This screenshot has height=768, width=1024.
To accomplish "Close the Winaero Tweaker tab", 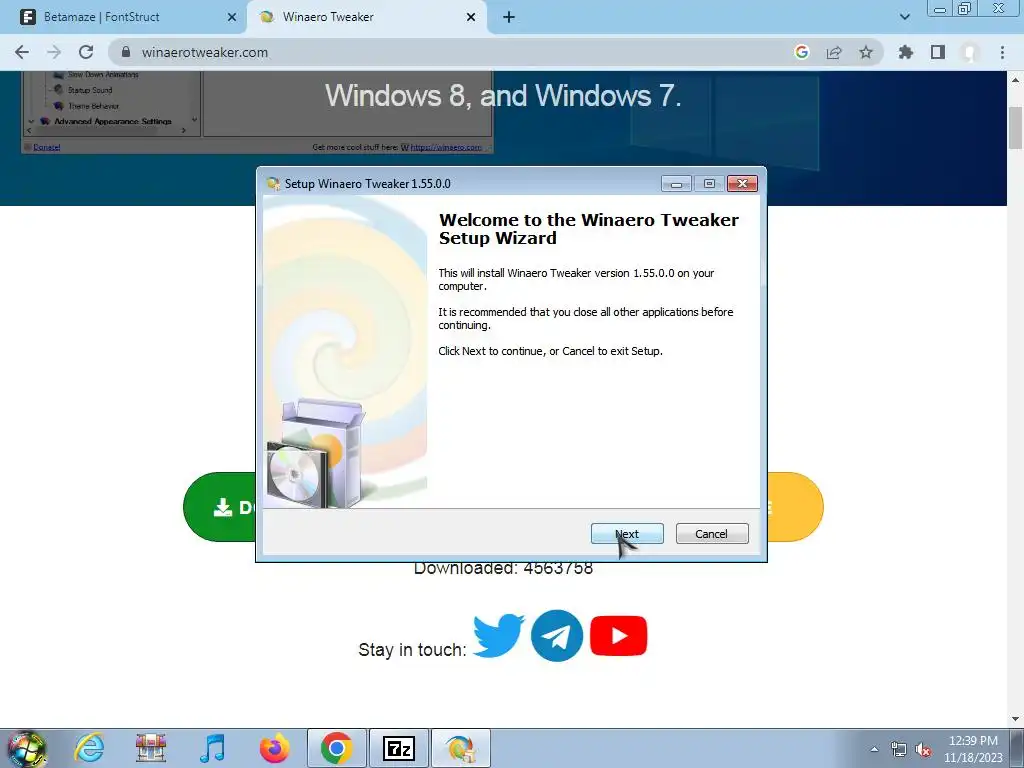I will click(x=471, y=17).
